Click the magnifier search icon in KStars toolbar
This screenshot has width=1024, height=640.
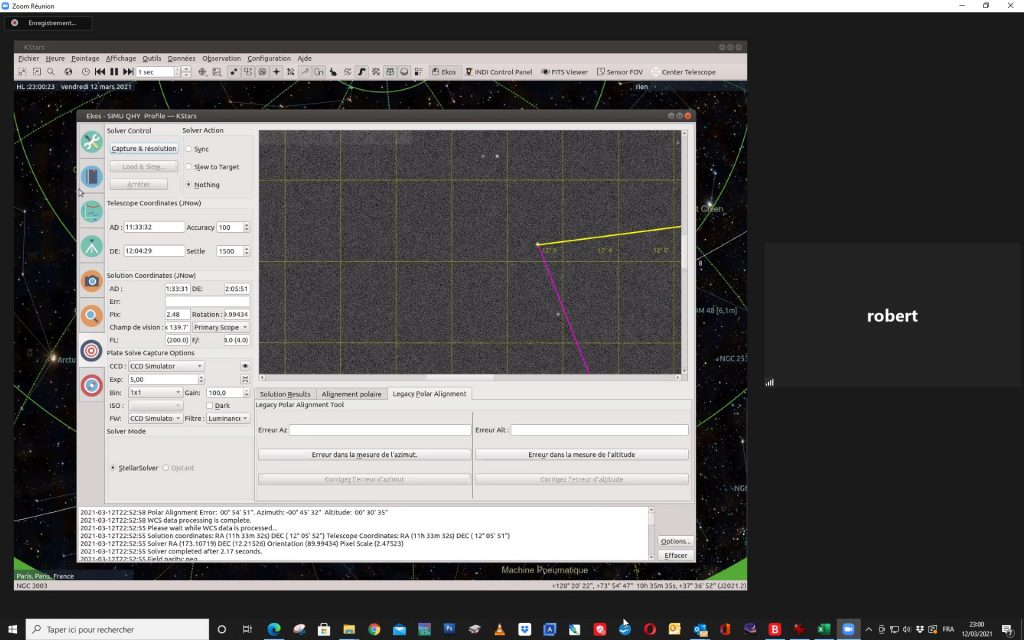click(x=51, y=72)
